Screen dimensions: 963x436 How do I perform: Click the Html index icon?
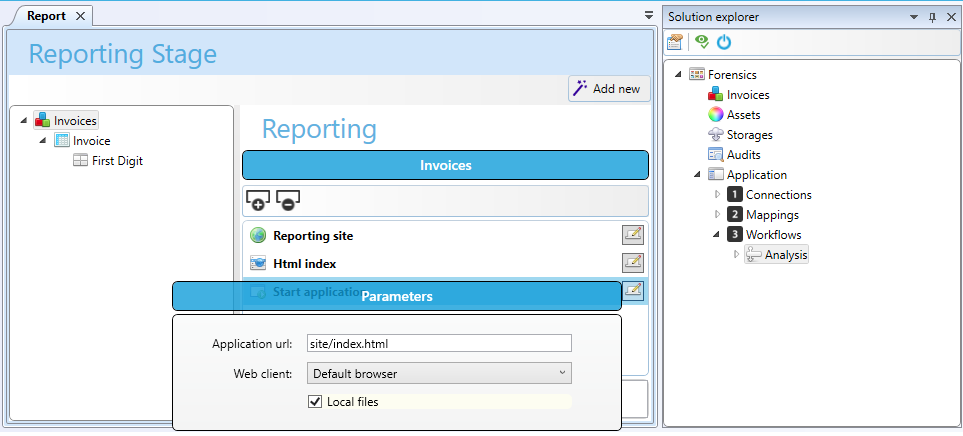coord(258,263)
